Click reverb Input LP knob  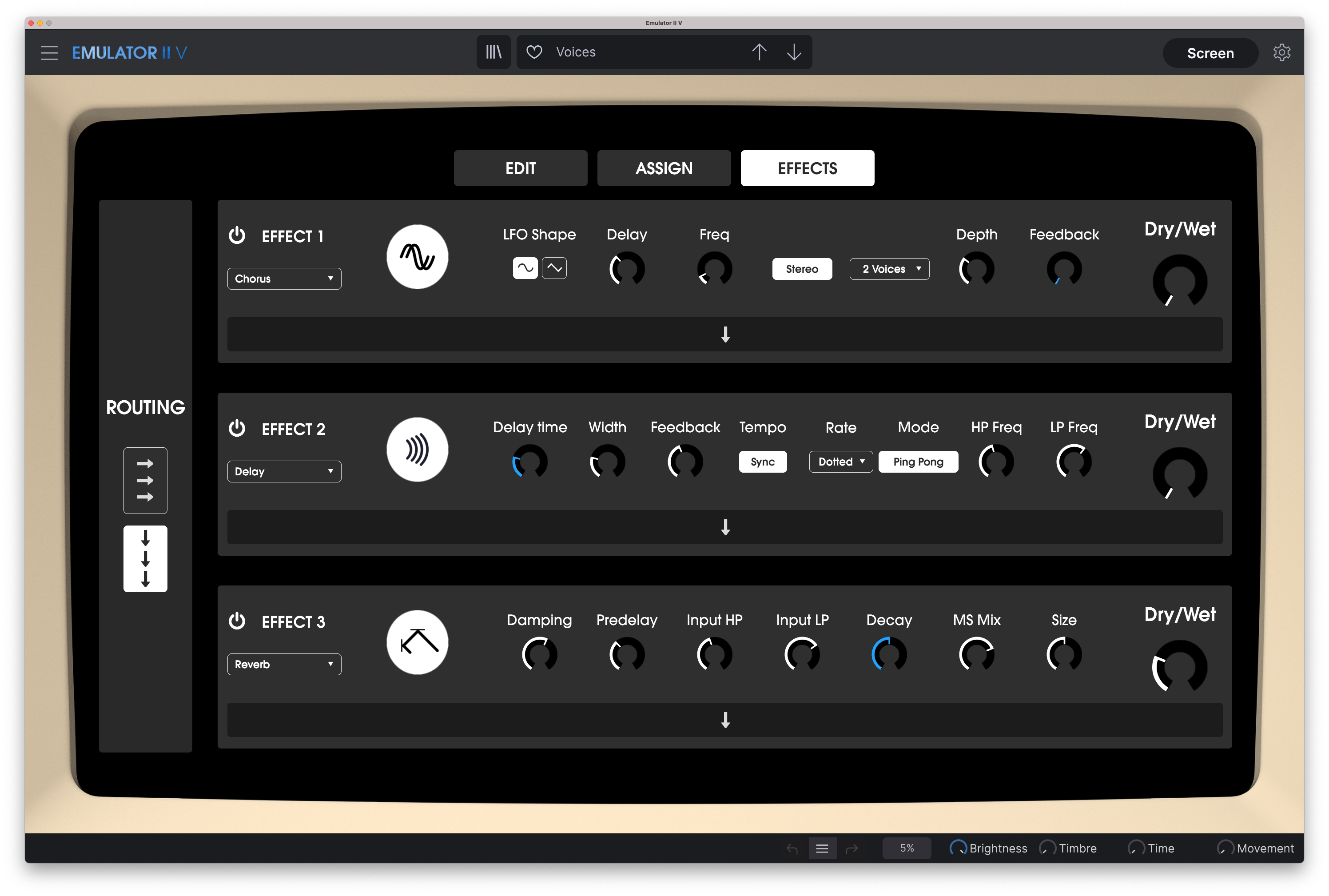coord(802,654)
